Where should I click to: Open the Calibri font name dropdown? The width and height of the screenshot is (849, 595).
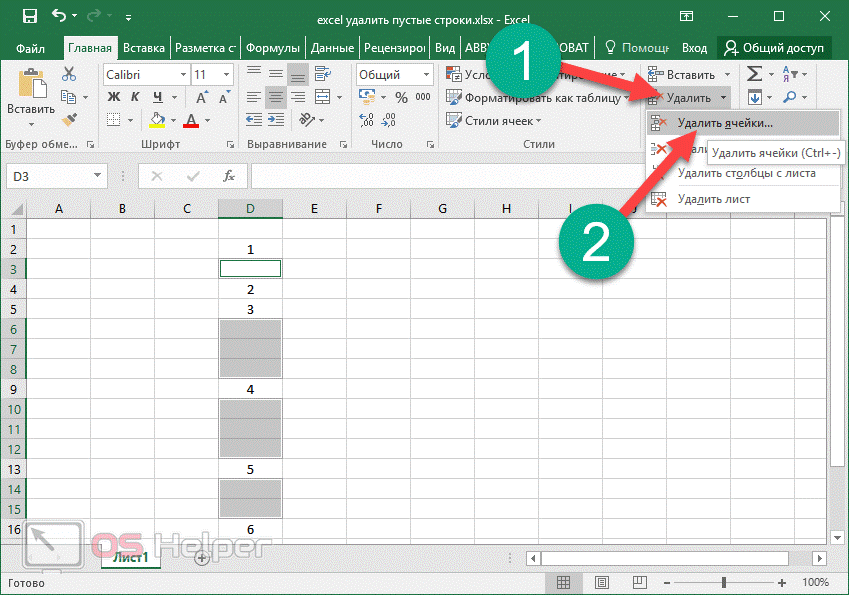point(183,75)
